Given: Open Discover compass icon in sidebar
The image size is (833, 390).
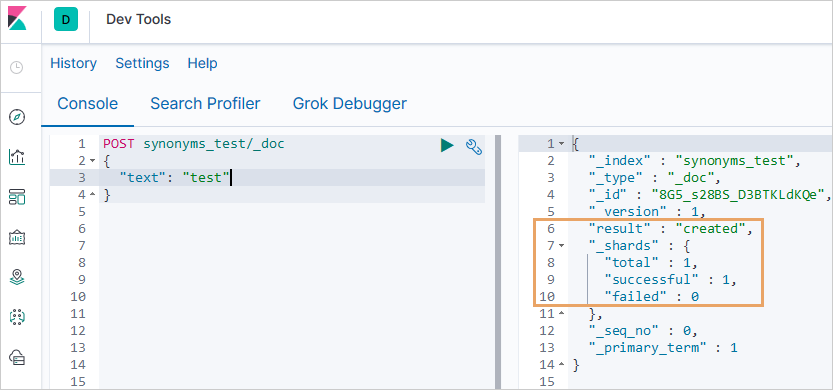Looking at the screenshot, I should 18,117.
